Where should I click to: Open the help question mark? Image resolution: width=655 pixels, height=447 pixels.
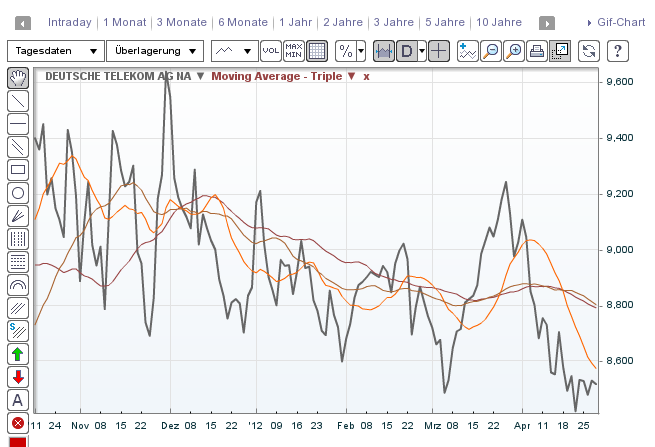click(x=617, y=51)
